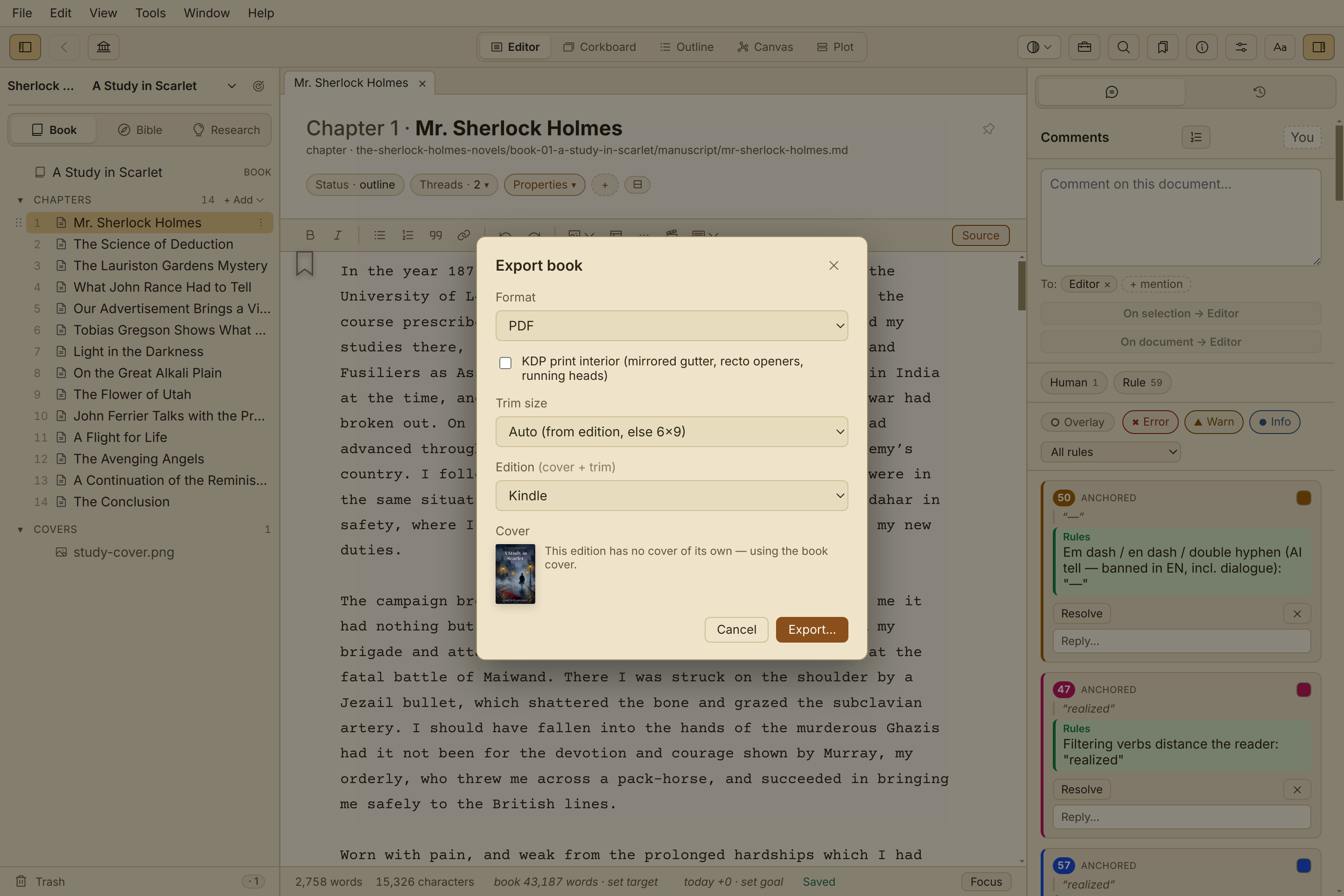Click the italic formatting icon

coord(338,235)
